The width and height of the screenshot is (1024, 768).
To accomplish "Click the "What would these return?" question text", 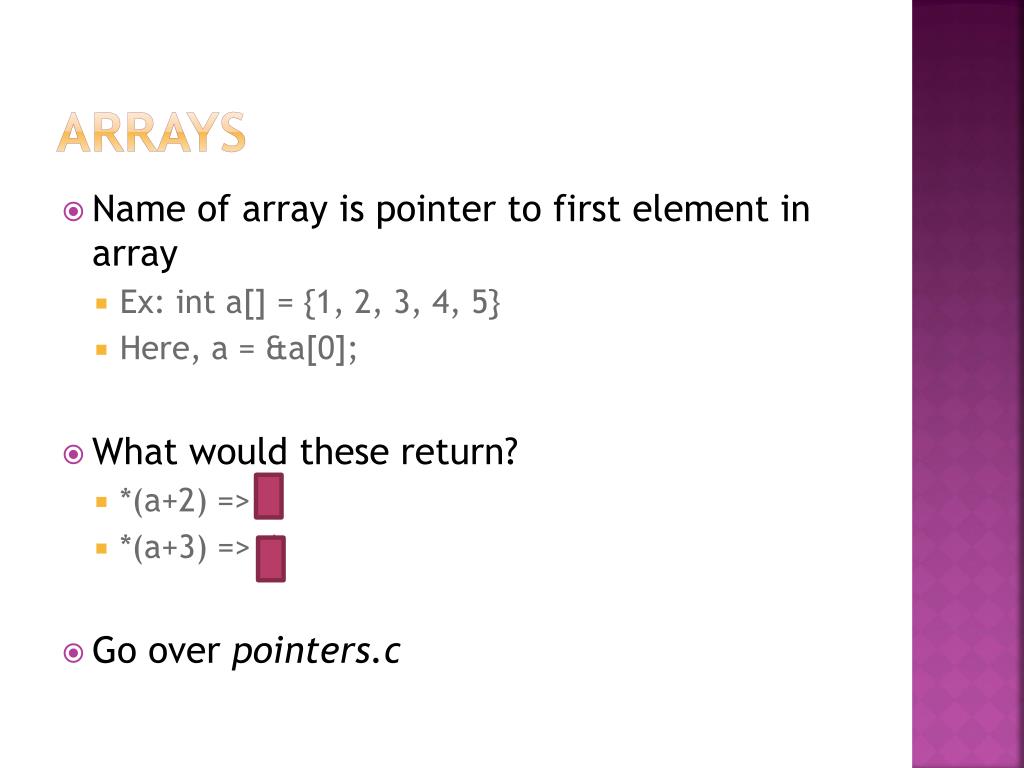I will coord(305,452).
